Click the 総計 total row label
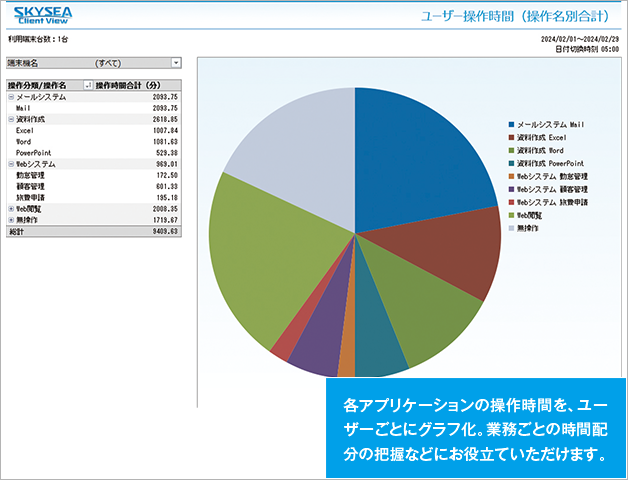The height and width of the screenshot is (480, 628). pyautogui.click(x=16, y=232)
